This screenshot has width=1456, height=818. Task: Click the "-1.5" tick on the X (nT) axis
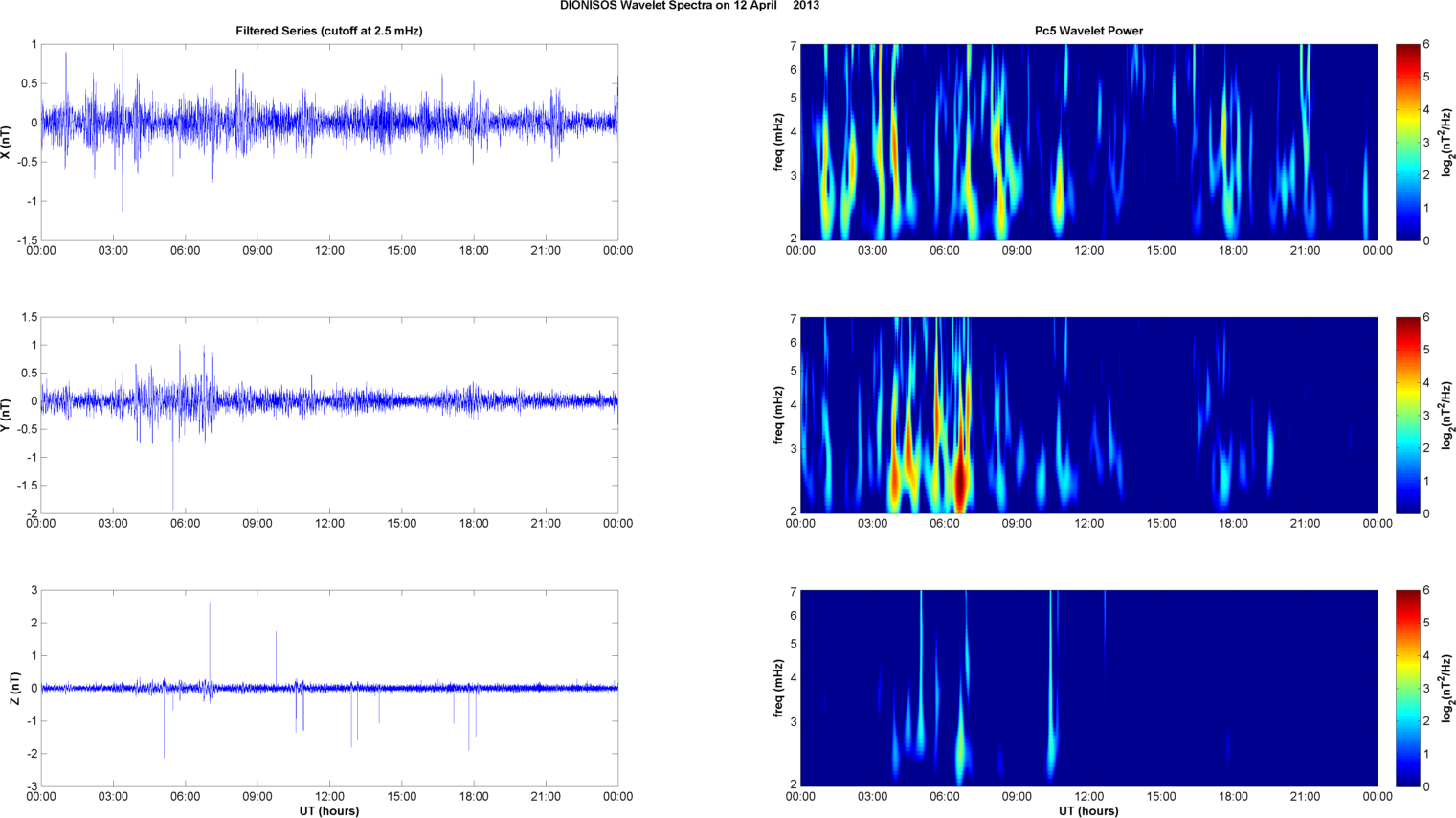coord(27,240)
